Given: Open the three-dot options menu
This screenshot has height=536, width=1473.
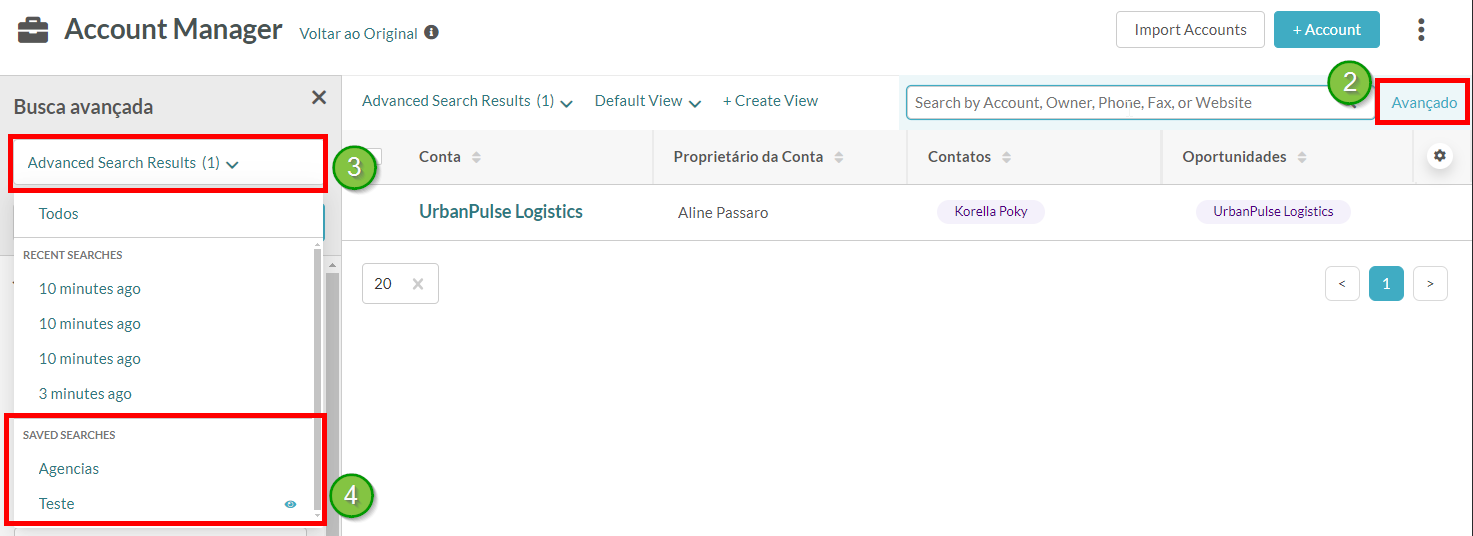Looking at the screenshot, I should point(1420,30).
